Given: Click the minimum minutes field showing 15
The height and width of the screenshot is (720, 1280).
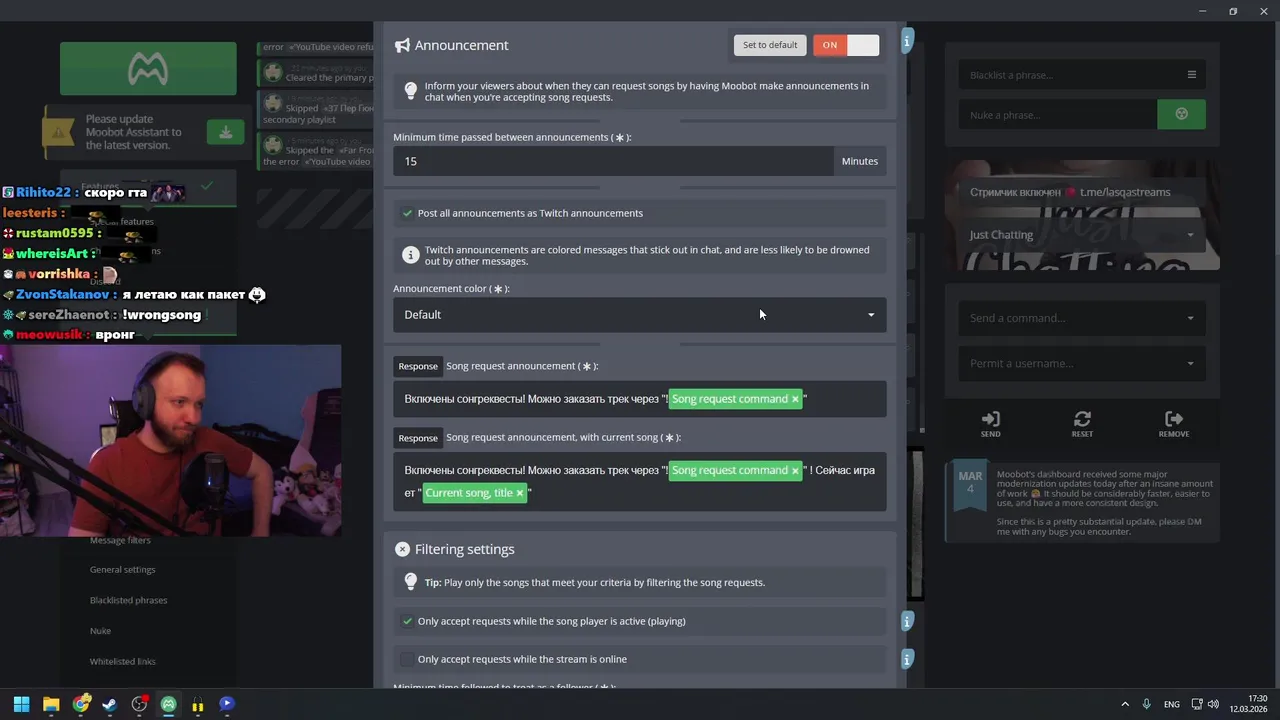Looking at the screenshot, I should (x=613, y=161).
